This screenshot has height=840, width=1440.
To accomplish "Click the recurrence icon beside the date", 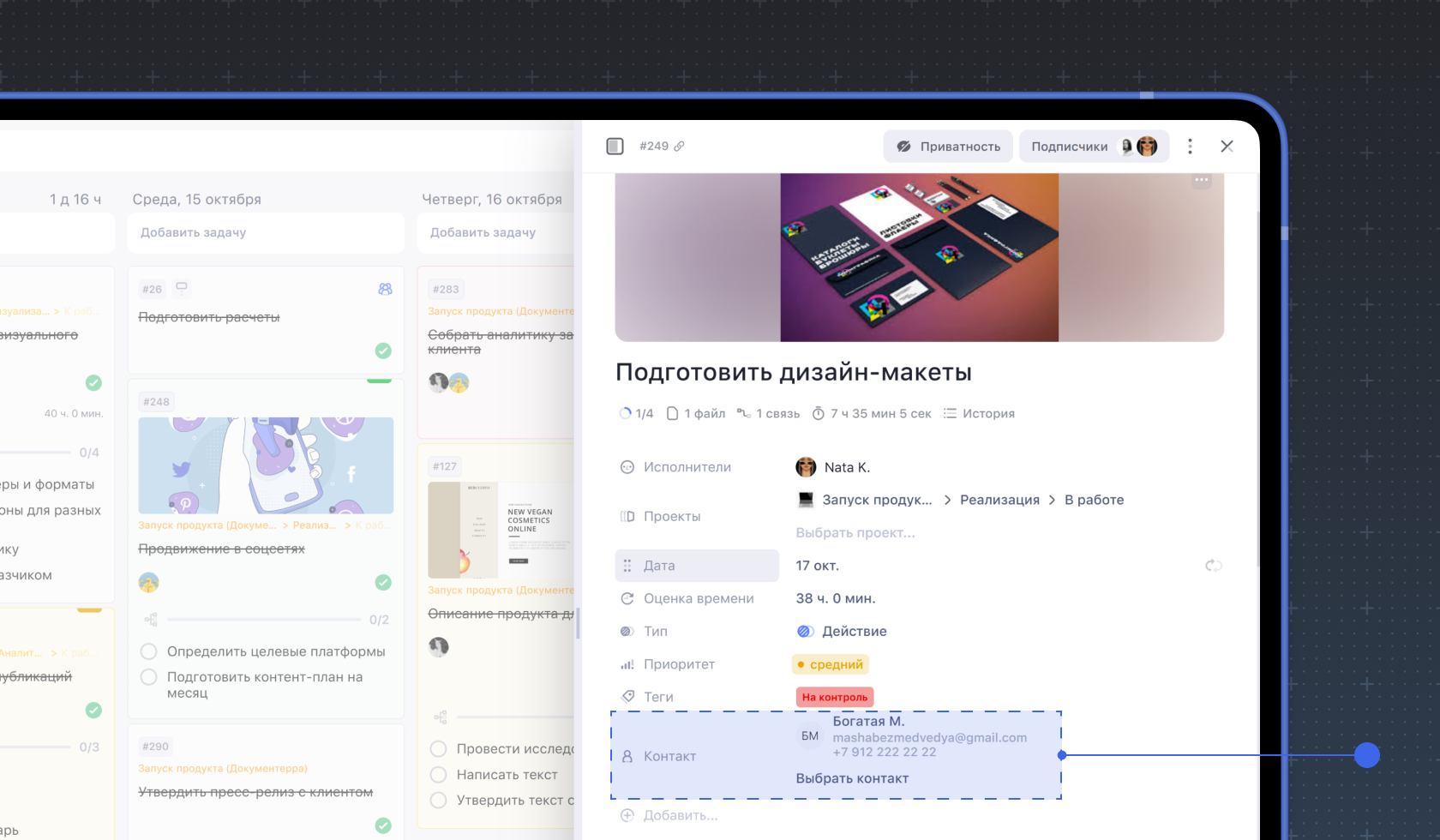I will 1213,566.
